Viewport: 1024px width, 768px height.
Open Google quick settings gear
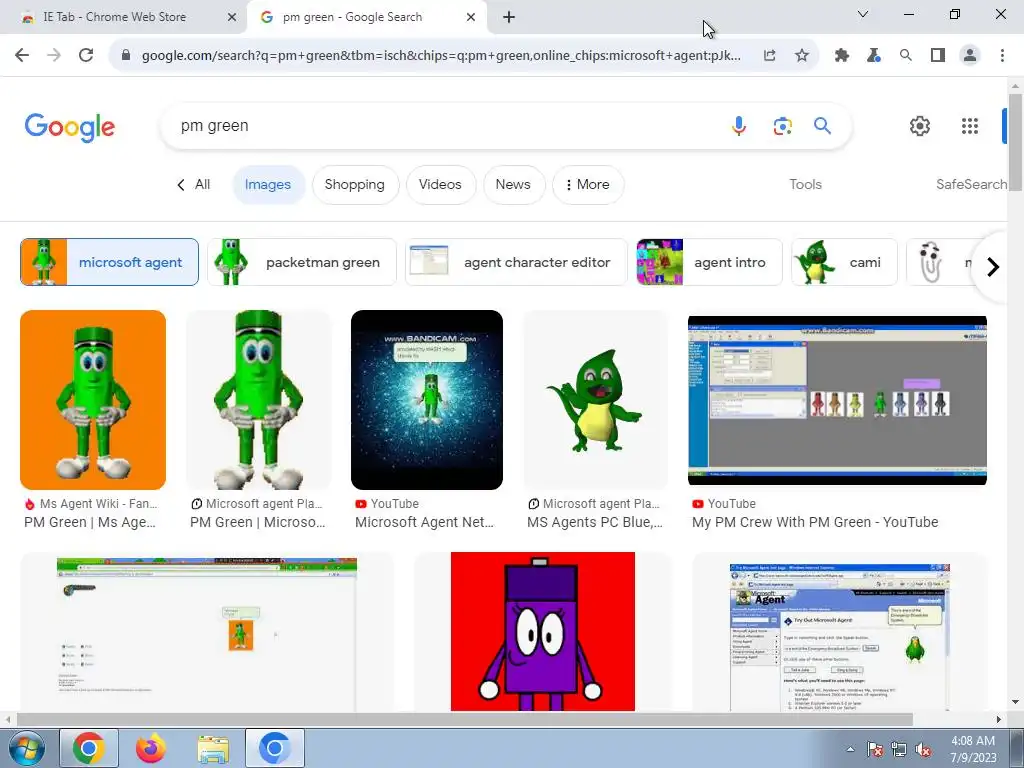tap(920, 126)
